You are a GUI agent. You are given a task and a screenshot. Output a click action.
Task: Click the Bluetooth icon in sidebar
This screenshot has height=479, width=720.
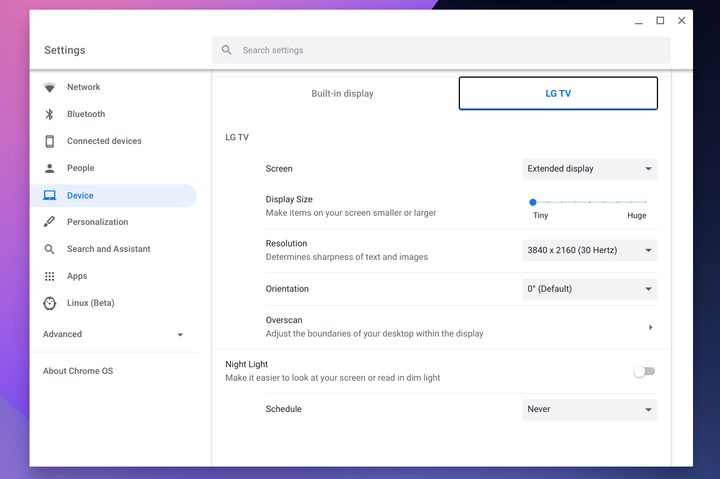tap(50, 114)
